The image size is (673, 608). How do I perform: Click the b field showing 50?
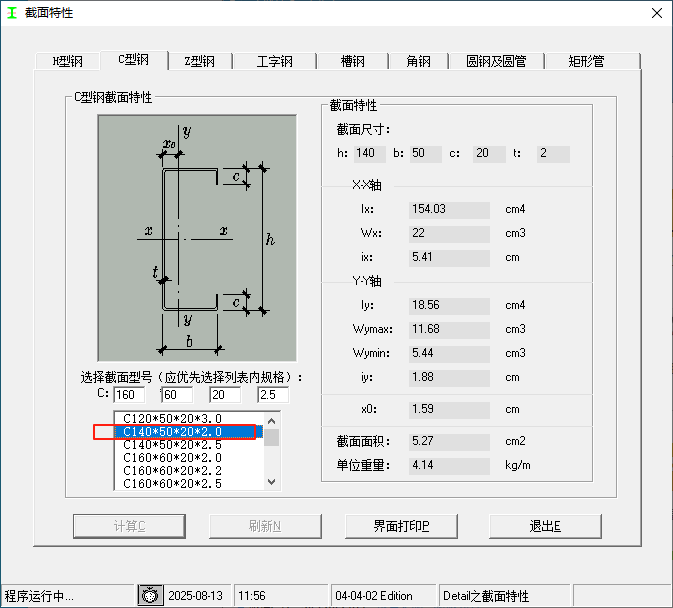(x=425, y=154)
